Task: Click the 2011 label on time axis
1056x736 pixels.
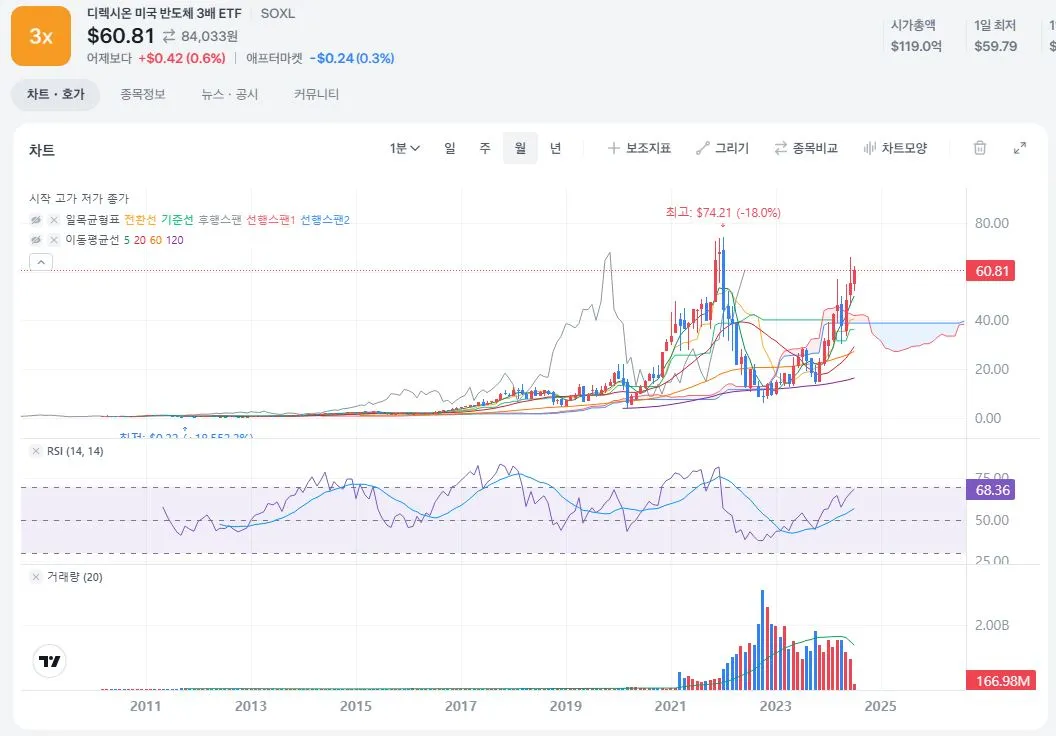Action: pos(145,706)
